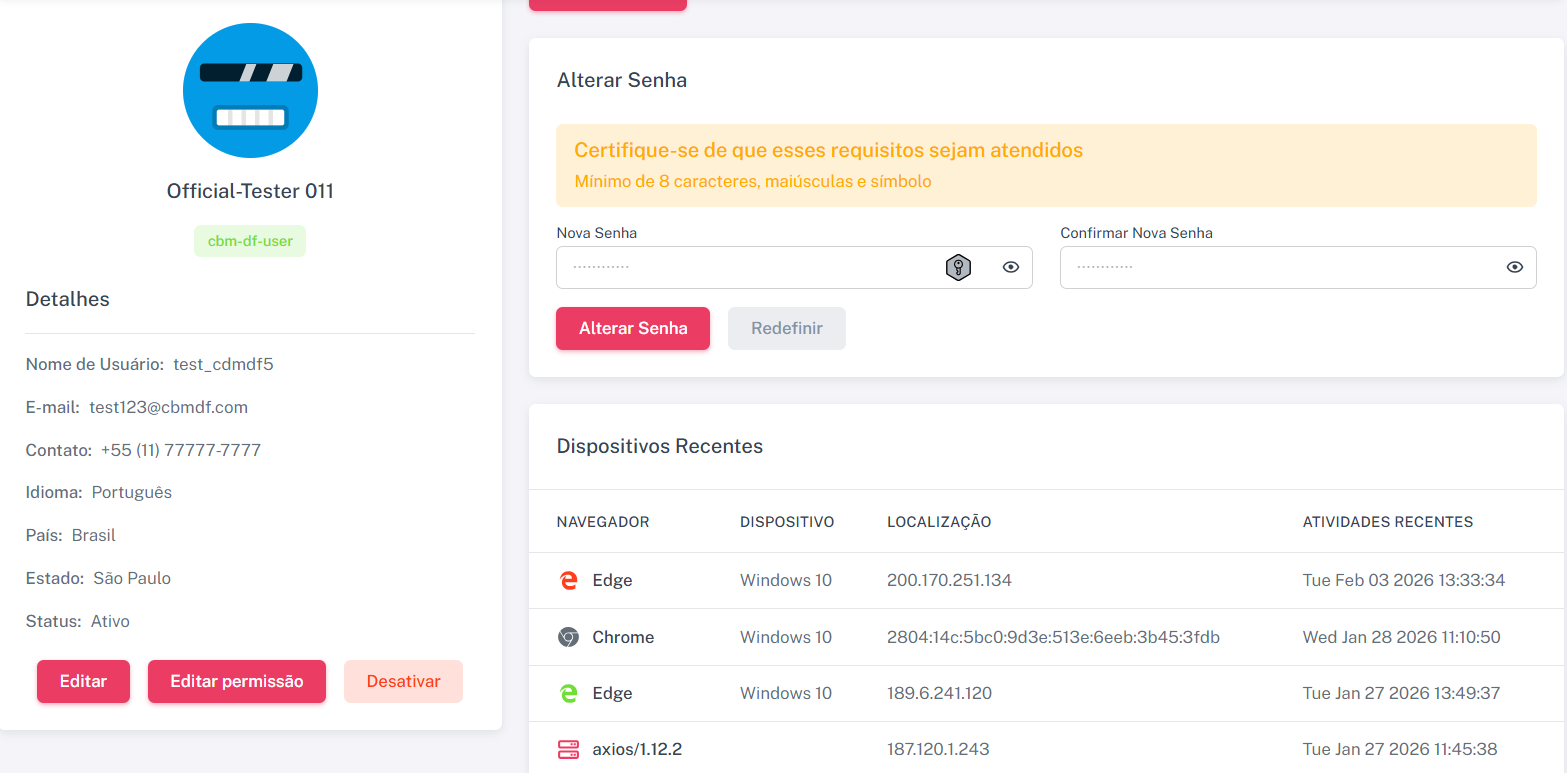The image size is (1567, 773).
Task: Click the username test_cdmdf5
Action: click(x=223, y=364)
